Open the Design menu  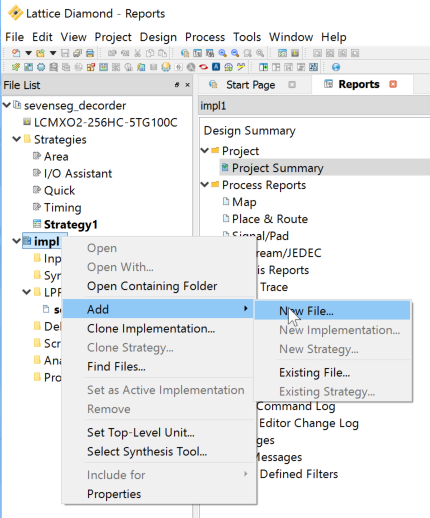(158, 37)
